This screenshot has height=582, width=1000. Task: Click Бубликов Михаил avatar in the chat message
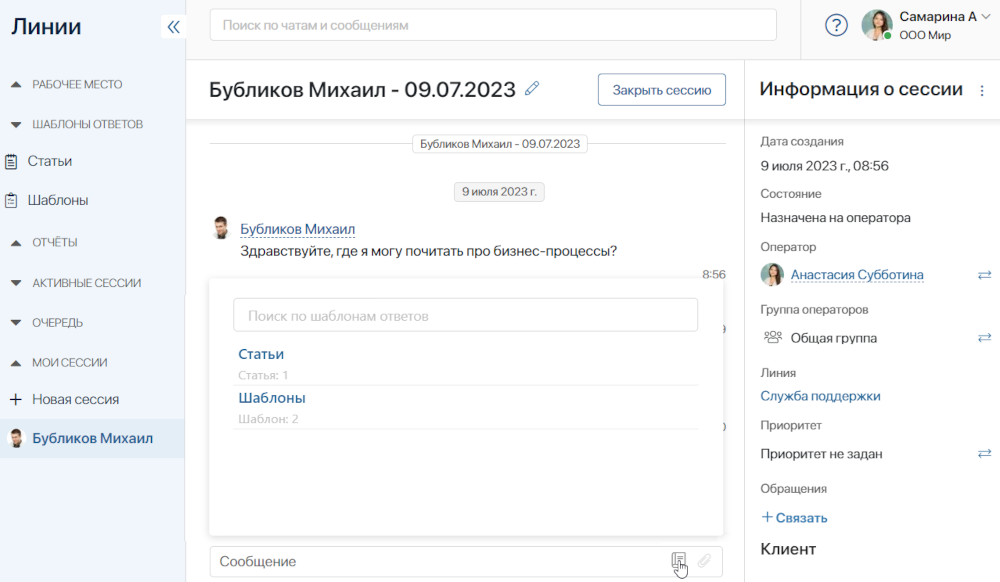(221, 228)
